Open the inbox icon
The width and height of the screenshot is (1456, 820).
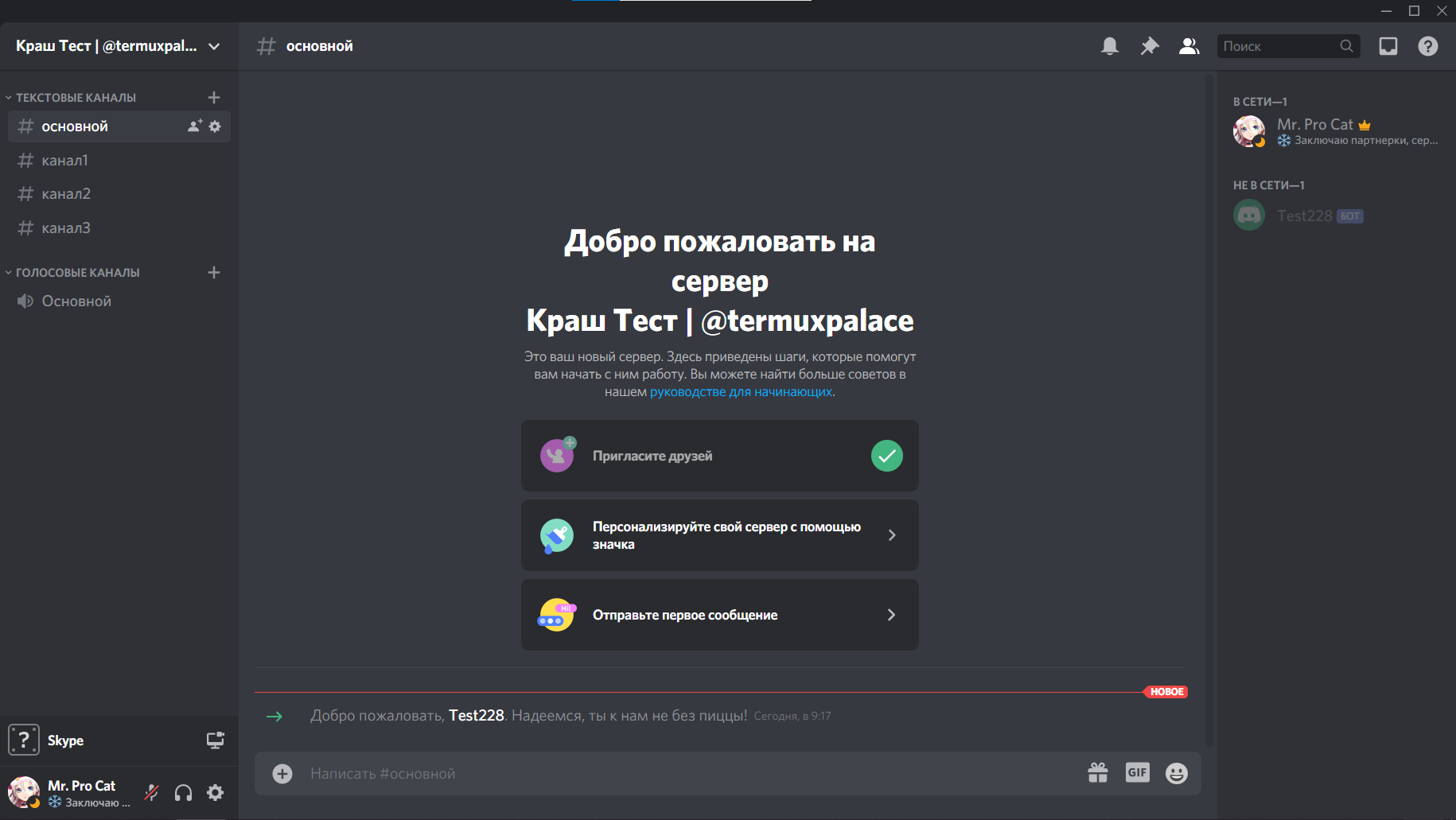[x=1388, y=46]
